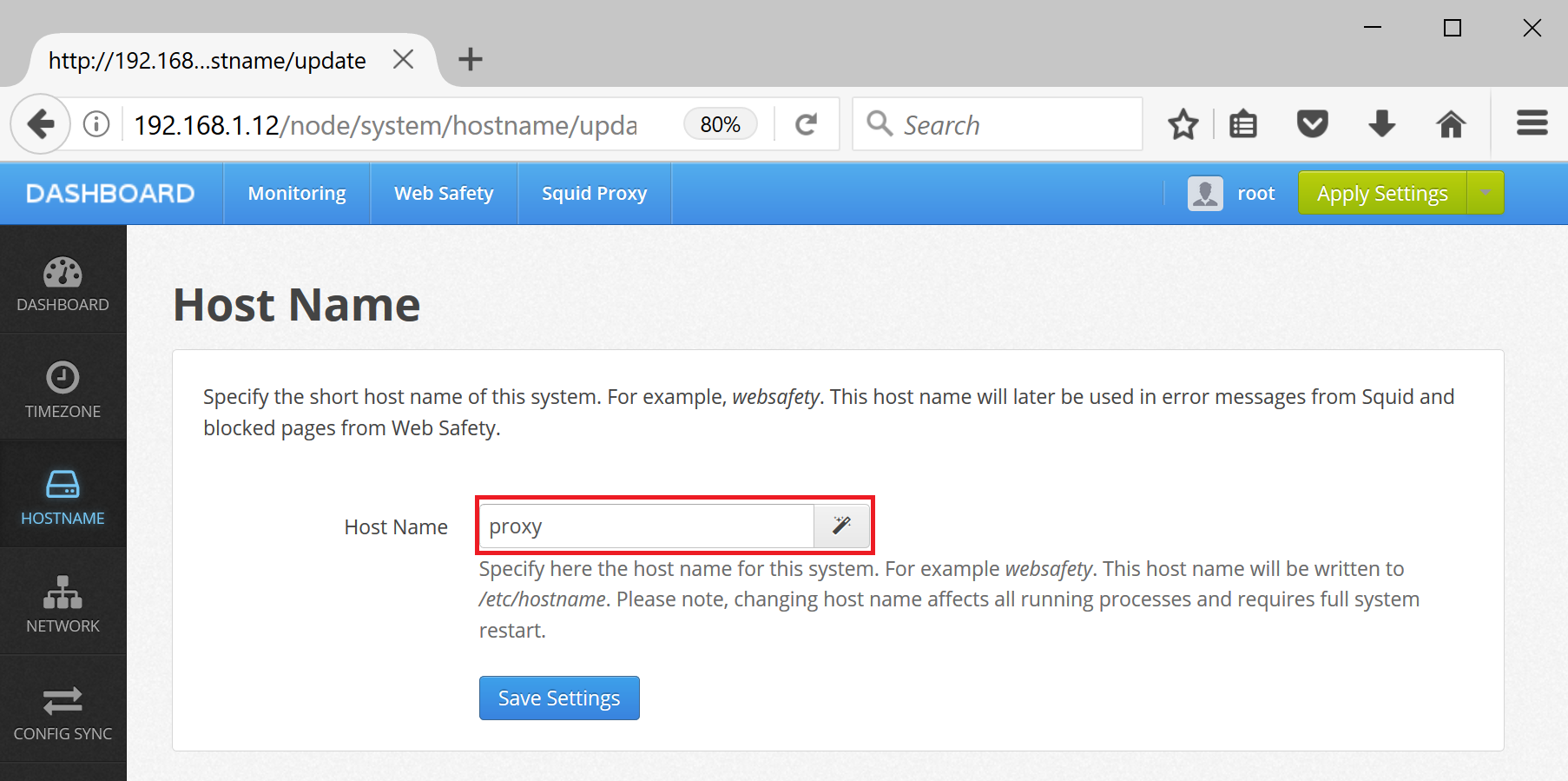Screen dimensions: 1568x781
Task: Click the Host Name field label
Action: [396, 526]
